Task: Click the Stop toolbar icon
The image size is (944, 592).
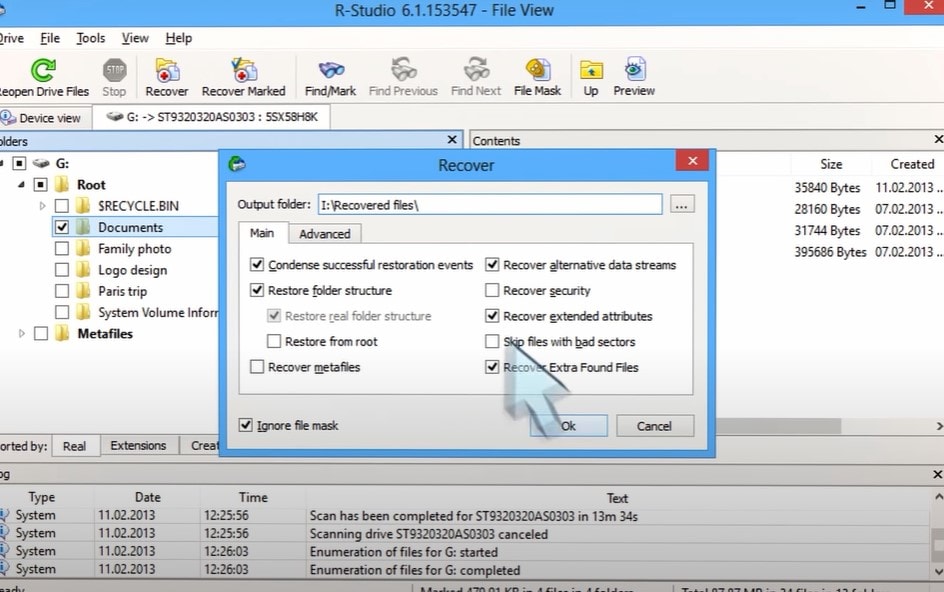Action: click(x=114, y=70)
